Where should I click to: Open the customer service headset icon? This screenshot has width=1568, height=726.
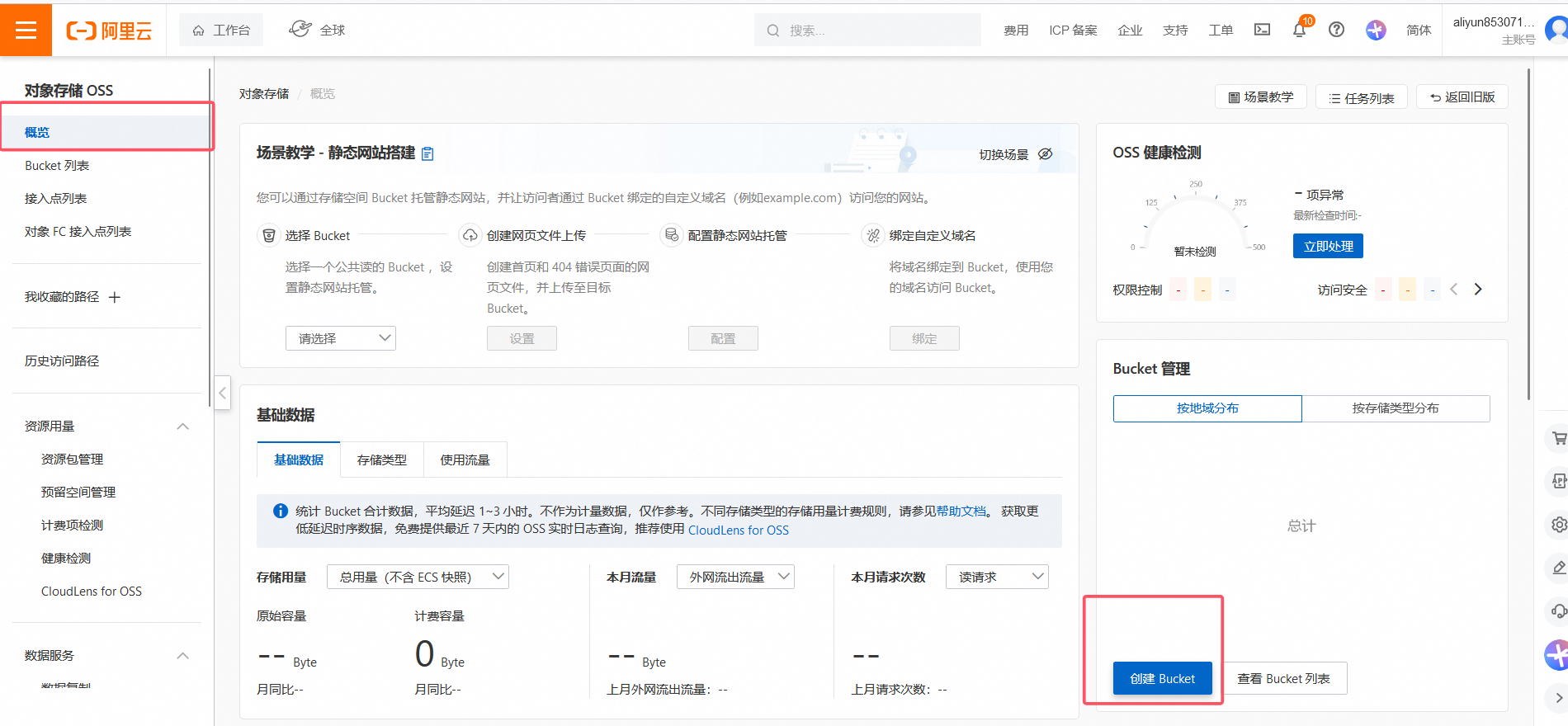[1558, 610]
